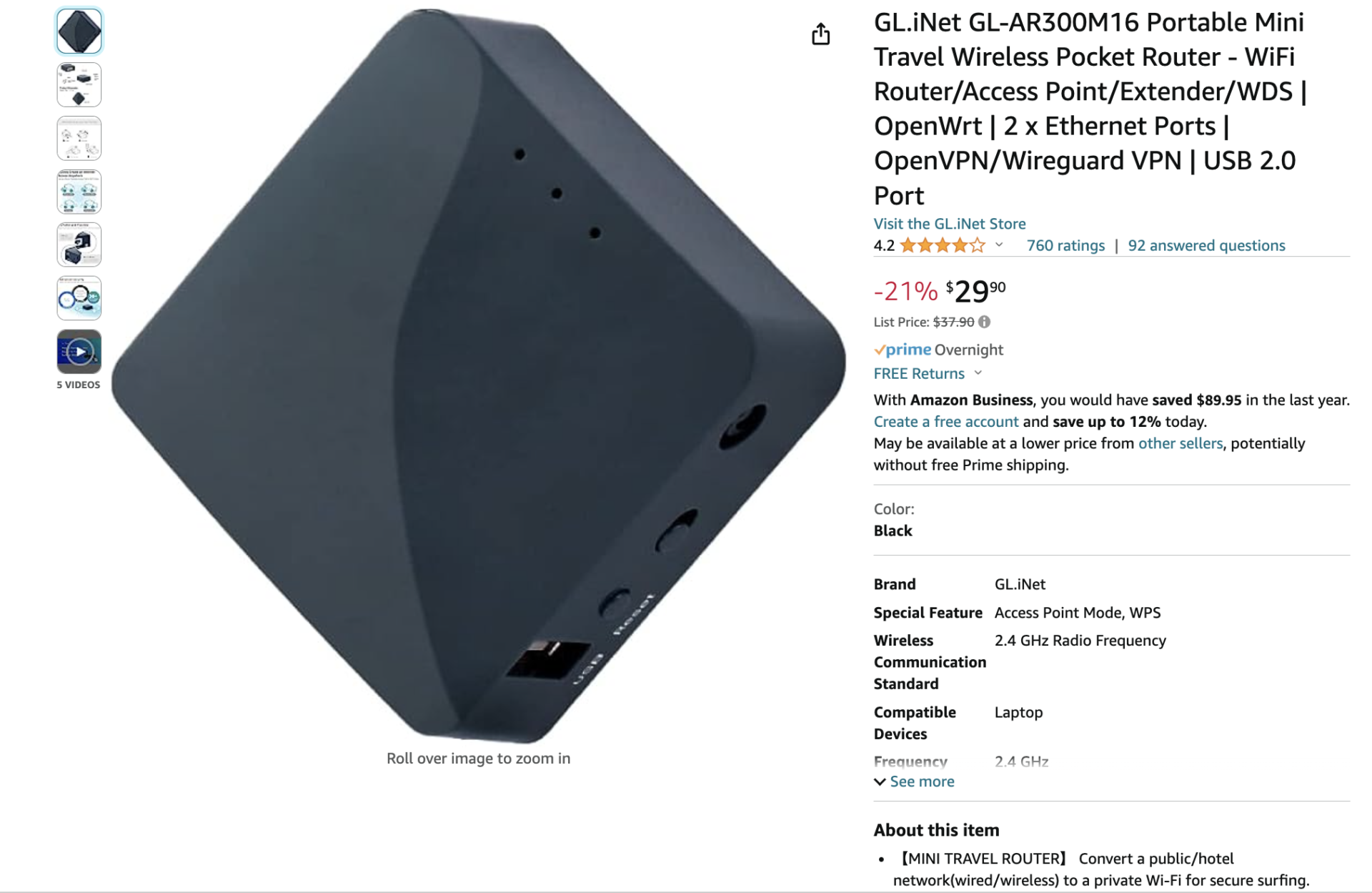The height and width of the screenshot is (893, 1372).
Task: Open the other sellers link
Action: click(x=1180, y=443)
